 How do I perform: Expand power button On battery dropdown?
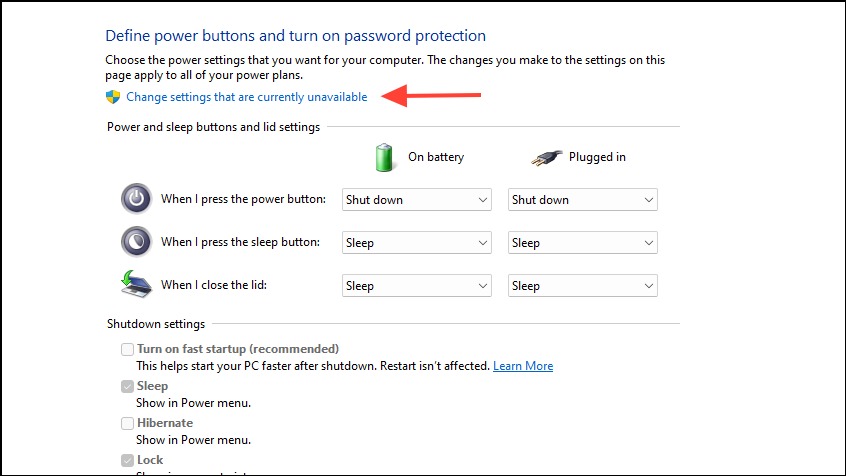click(417, 200)
